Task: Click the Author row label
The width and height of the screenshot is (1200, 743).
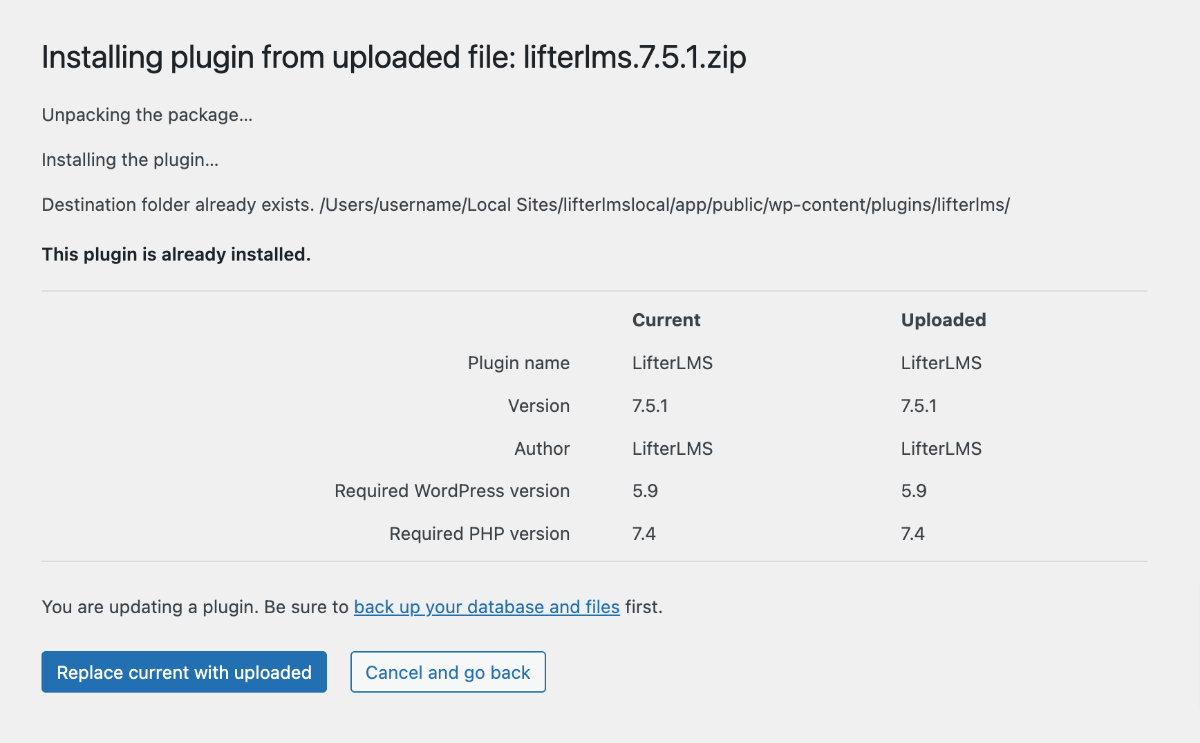Action: pyautogui.click(x=542, y=449)
